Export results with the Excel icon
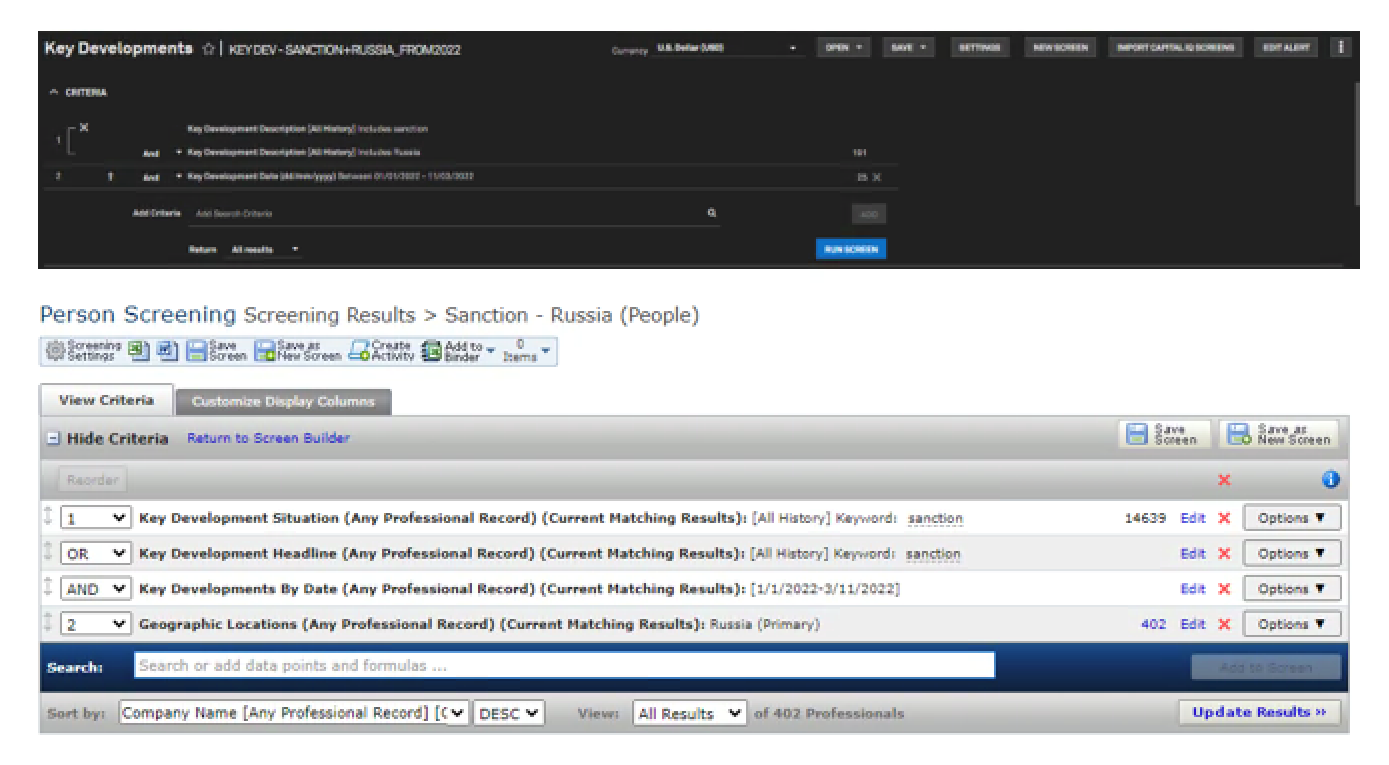Viewport: 1389px width, 765px height. click(x=138, y=351)
